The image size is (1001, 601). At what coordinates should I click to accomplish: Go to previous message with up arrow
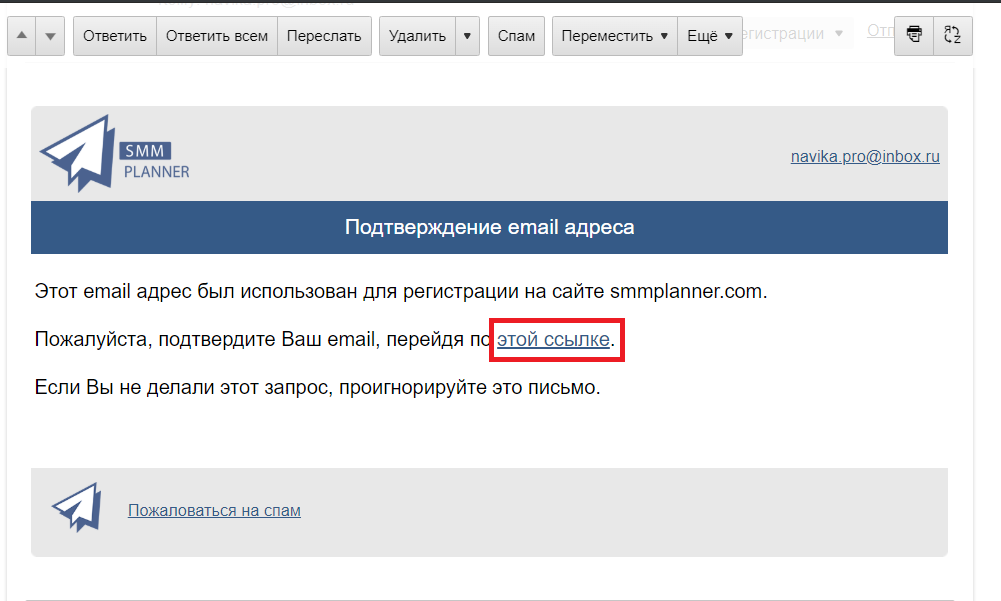click(x=22, y=36)
